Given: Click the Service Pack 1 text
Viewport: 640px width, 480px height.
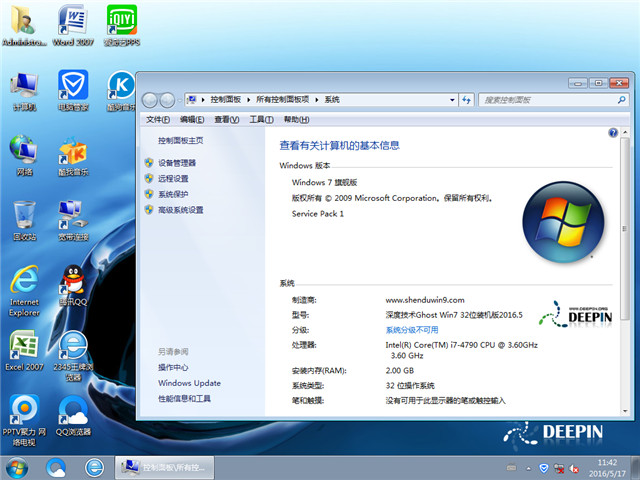Looking at the screenshot, I should 318,213.
